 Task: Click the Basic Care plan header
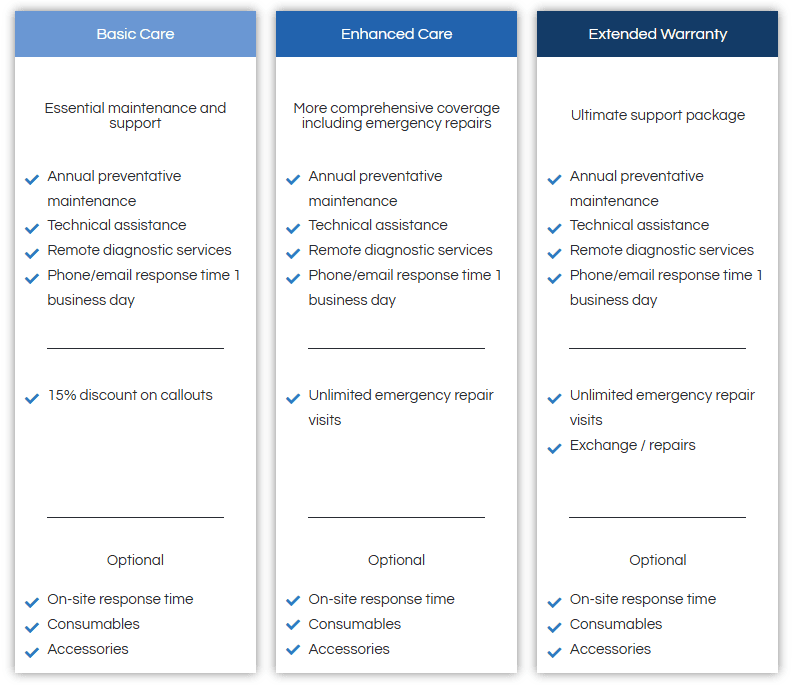135,34
